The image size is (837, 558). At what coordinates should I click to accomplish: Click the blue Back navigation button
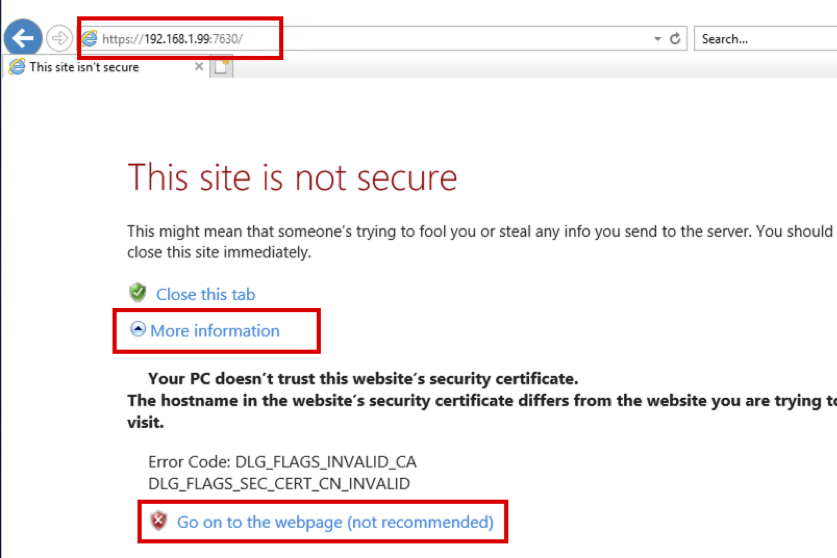click(23, 39)
